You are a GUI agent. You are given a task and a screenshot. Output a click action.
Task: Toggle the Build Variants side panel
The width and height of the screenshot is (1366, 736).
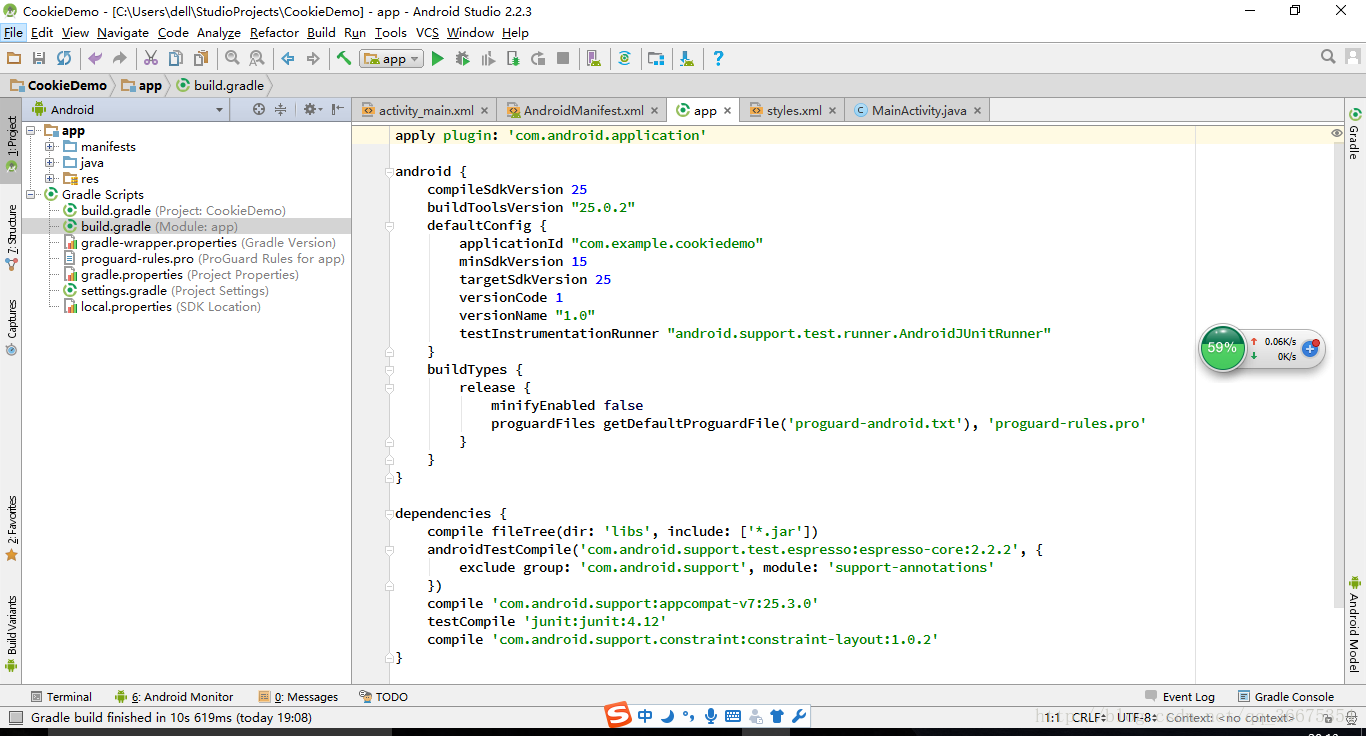(11, 634)
